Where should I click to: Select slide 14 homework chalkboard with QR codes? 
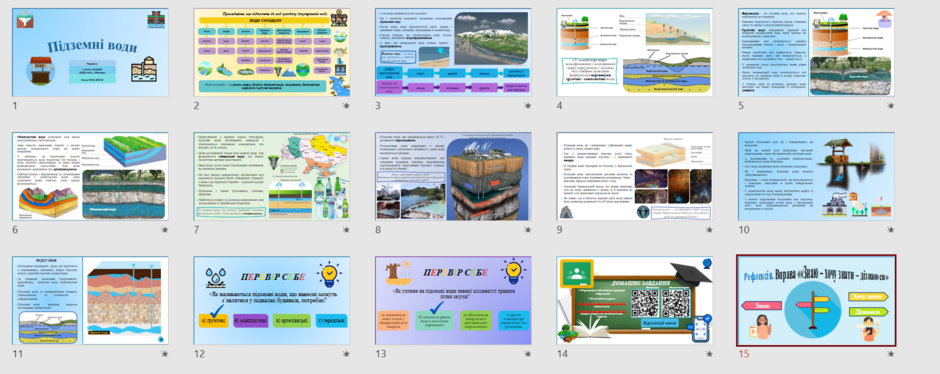pos(635,301)
